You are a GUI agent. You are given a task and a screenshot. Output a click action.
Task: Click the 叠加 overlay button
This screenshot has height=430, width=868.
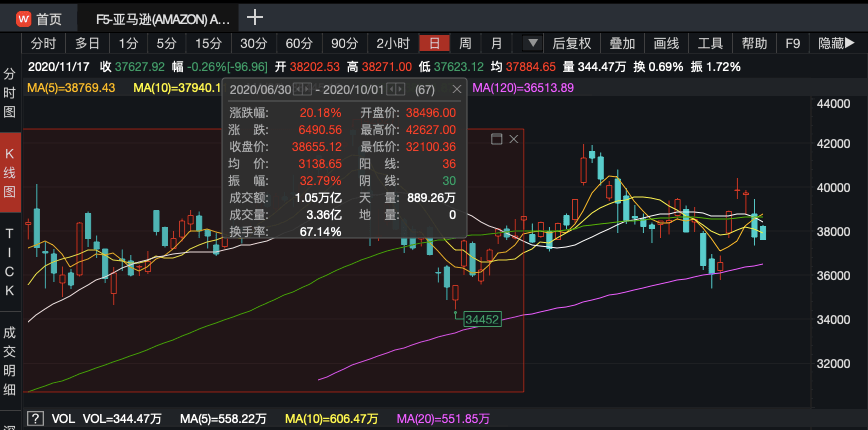point(622,44)
